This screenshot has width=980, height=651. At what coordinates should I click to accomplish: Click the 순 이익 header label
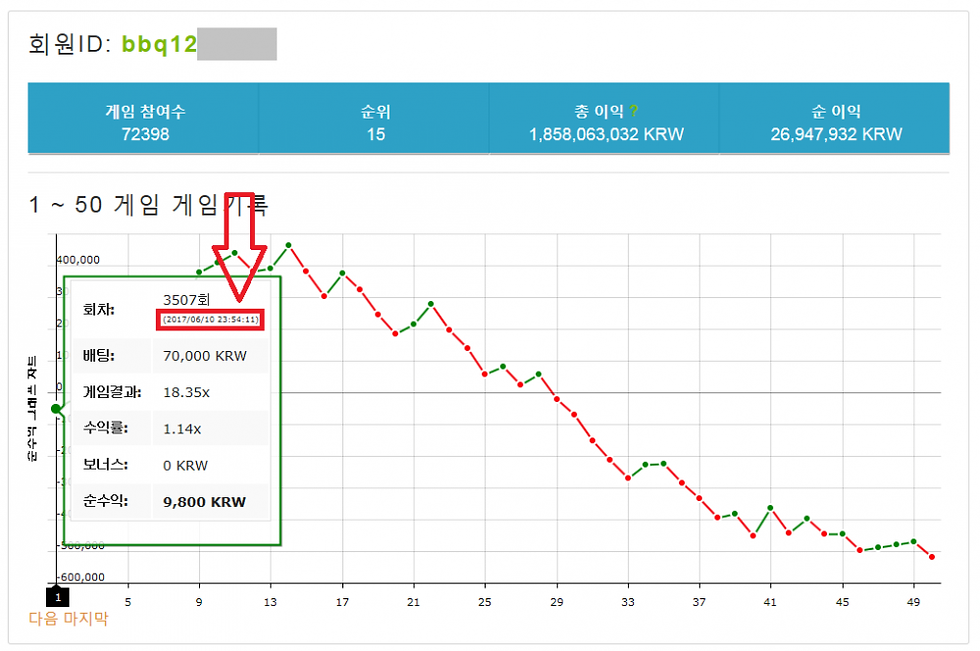pos(836,111)
